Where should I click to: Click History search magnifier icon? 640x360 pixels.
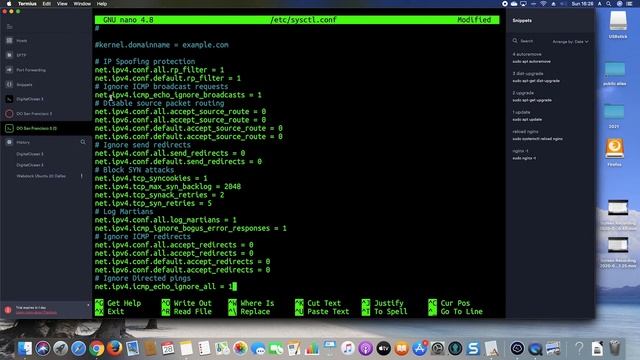coord(83,142)
